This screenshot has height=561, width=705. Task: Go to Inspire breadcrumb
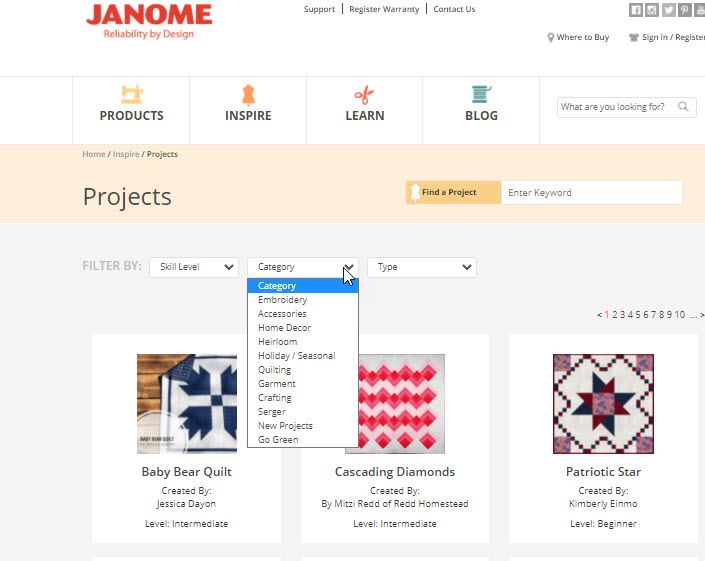(x=126, y=154)
